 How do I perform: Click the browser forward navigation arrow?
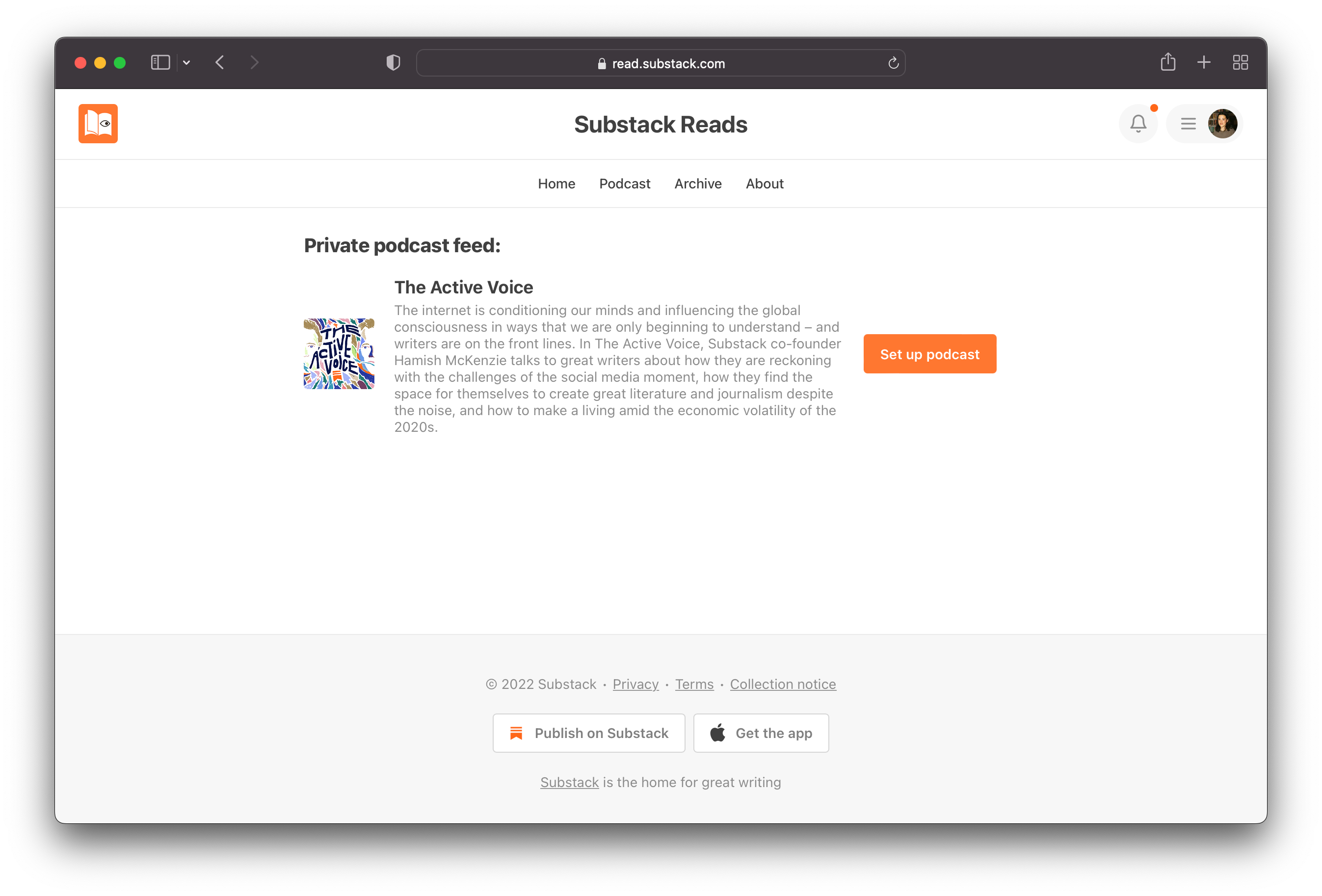pyautogui.click(x=255, y=63)
